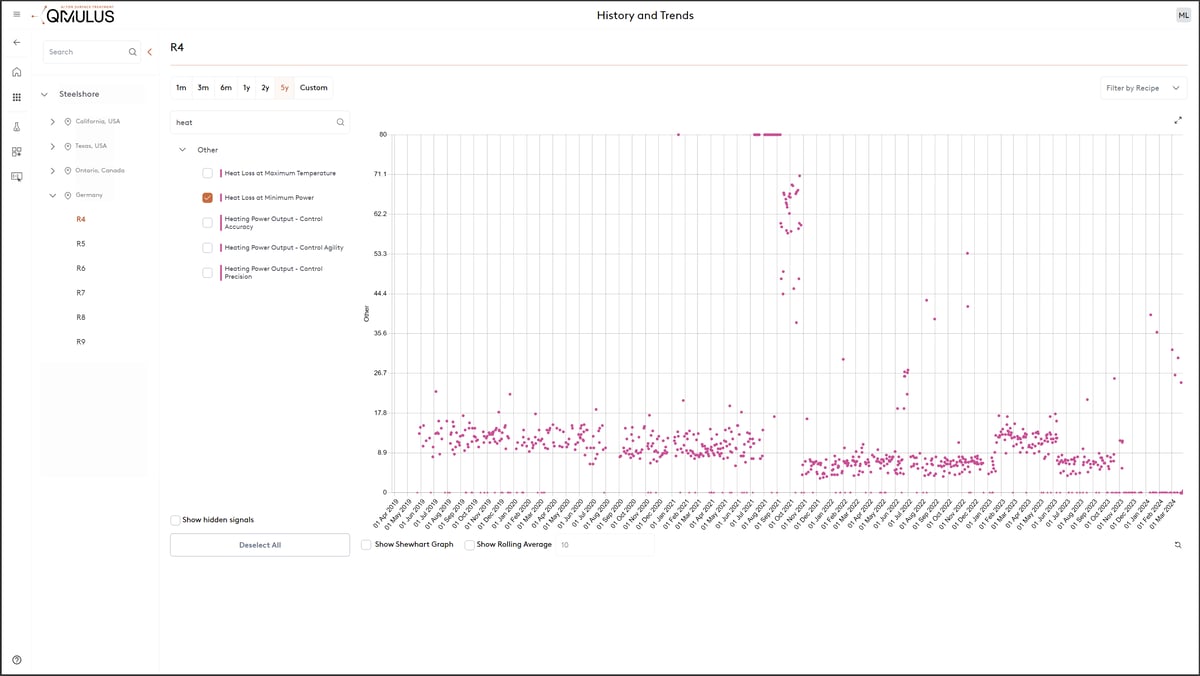The image size is (1200, 676).
Task: Expand the Ontario, Canada node
Action: click(52, 170)
